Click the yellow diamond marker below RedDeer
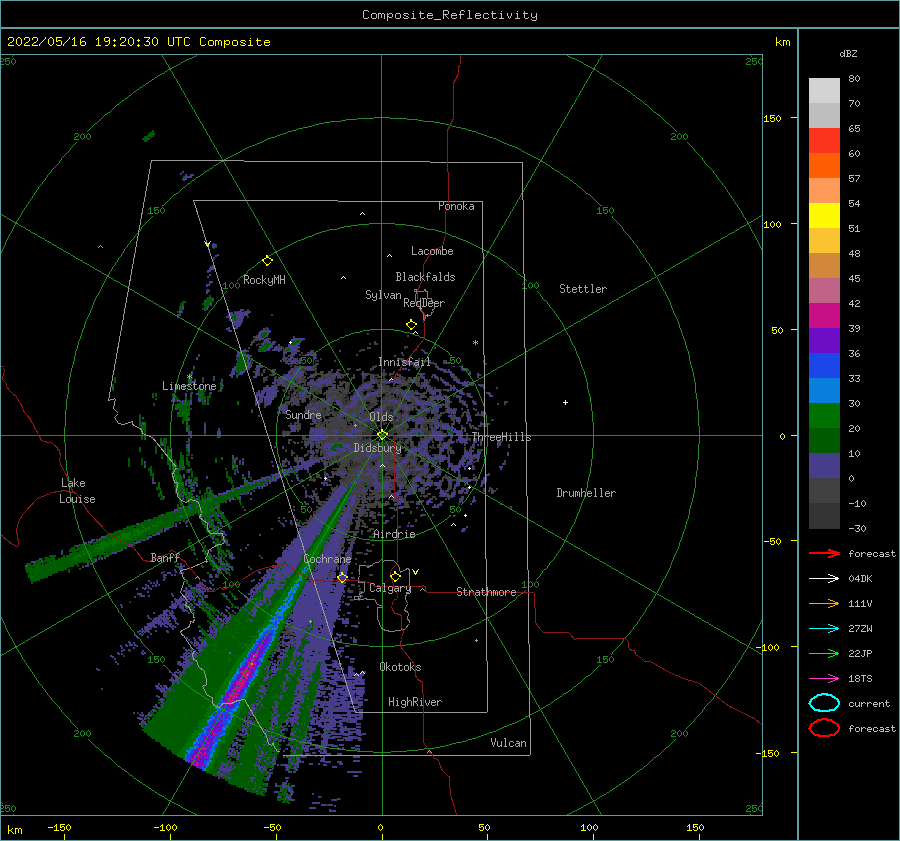The height and width of the screenshot is (841, 900). tap(411, 325)
